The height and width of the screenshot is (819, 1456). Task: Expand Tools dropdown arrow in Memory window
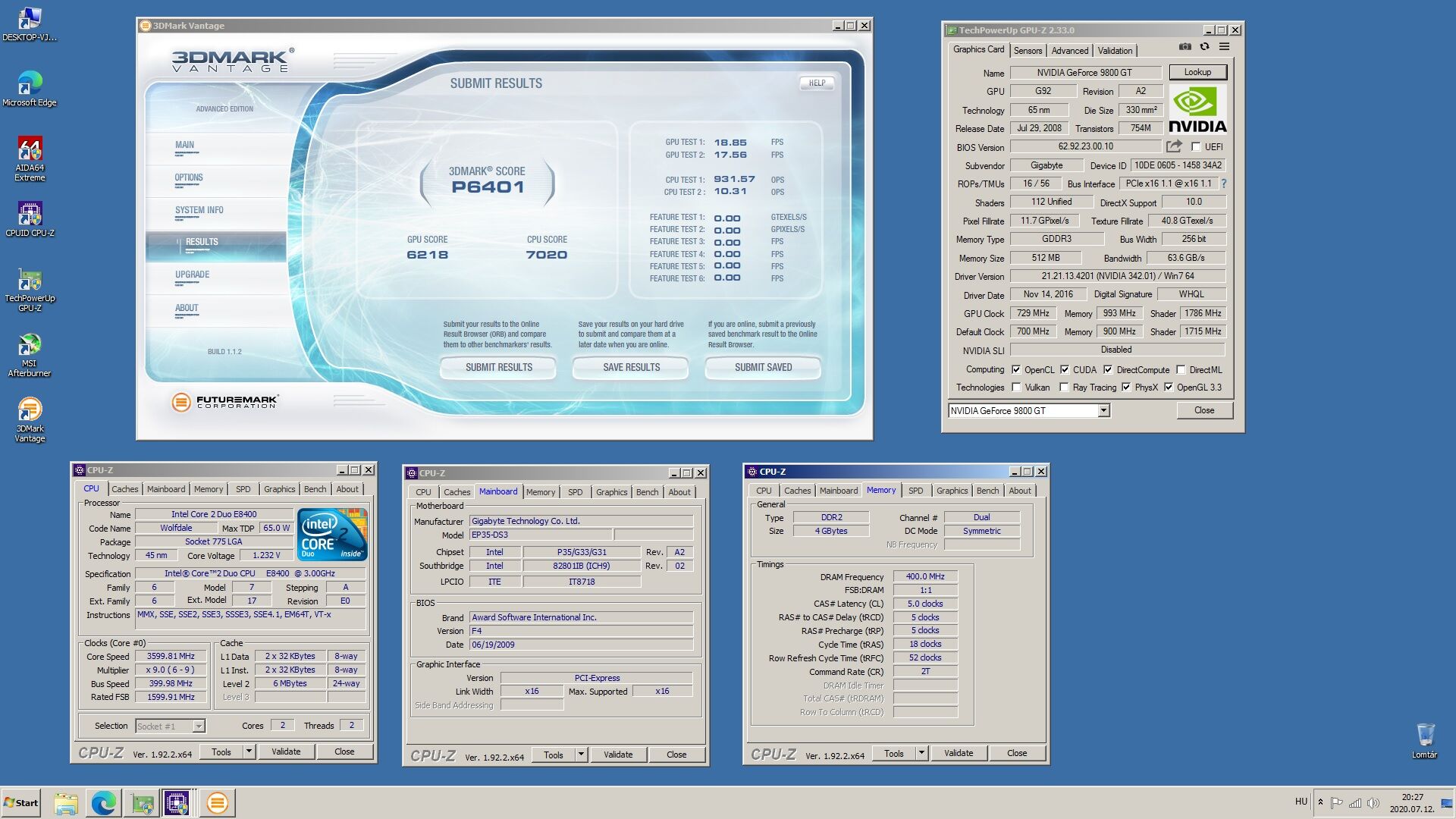(x=921, y=753)
